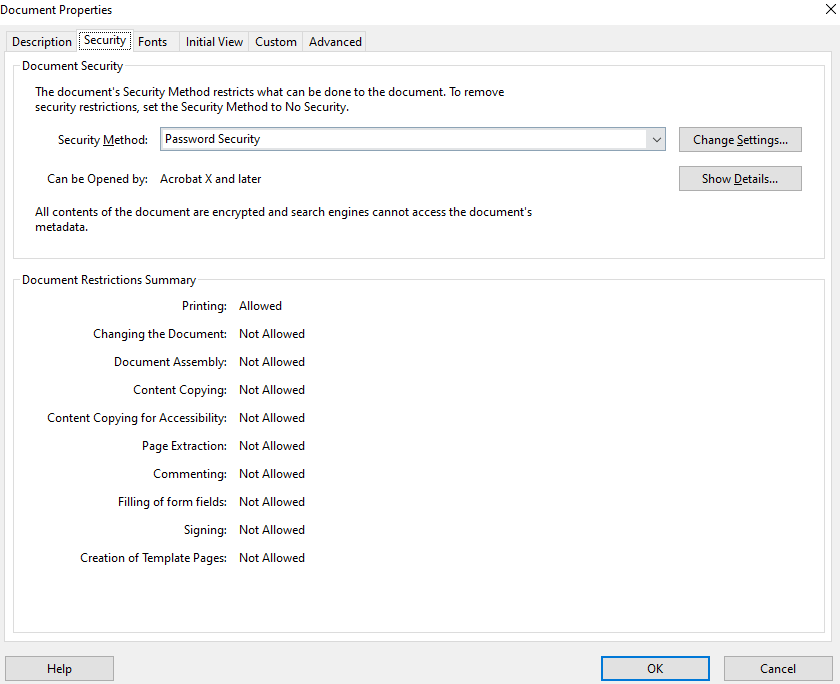Click the Change Settings button

tap(740, 140)
